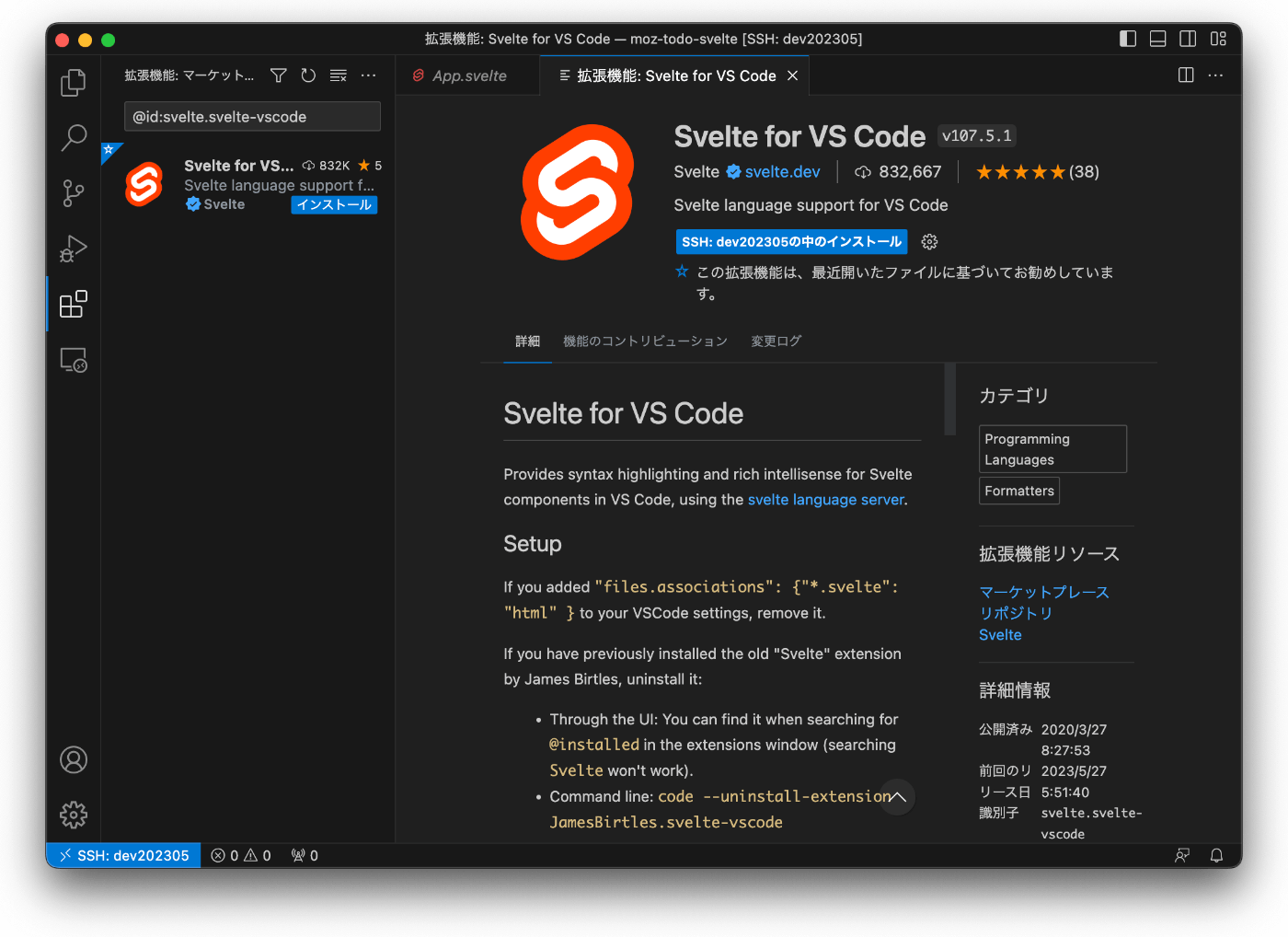Click the SSH: dev202305の中のインストール button

[791, 242]
